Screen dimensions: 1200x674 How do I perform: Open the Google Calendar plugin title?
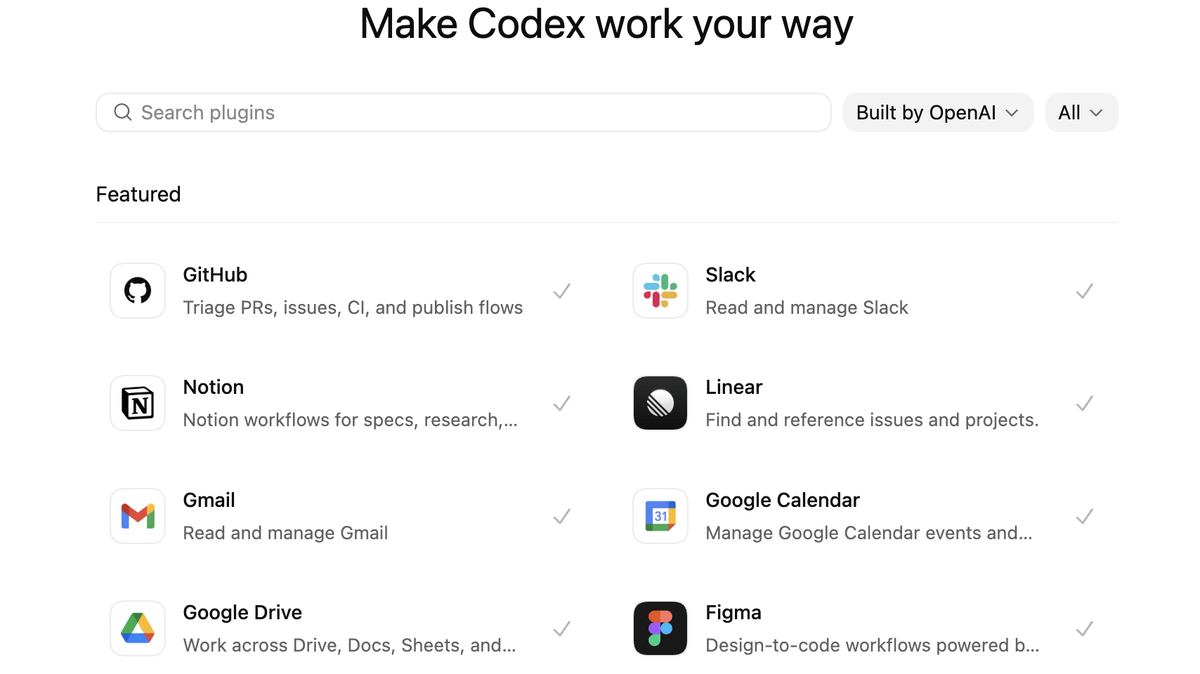[782, 500]
